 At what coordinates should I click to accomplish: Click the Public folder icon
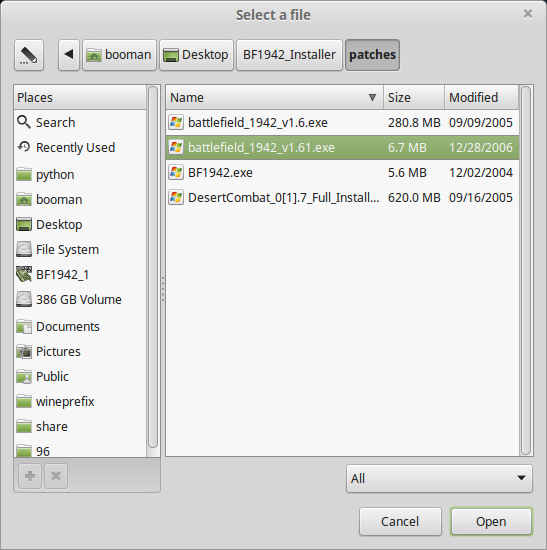24,376
